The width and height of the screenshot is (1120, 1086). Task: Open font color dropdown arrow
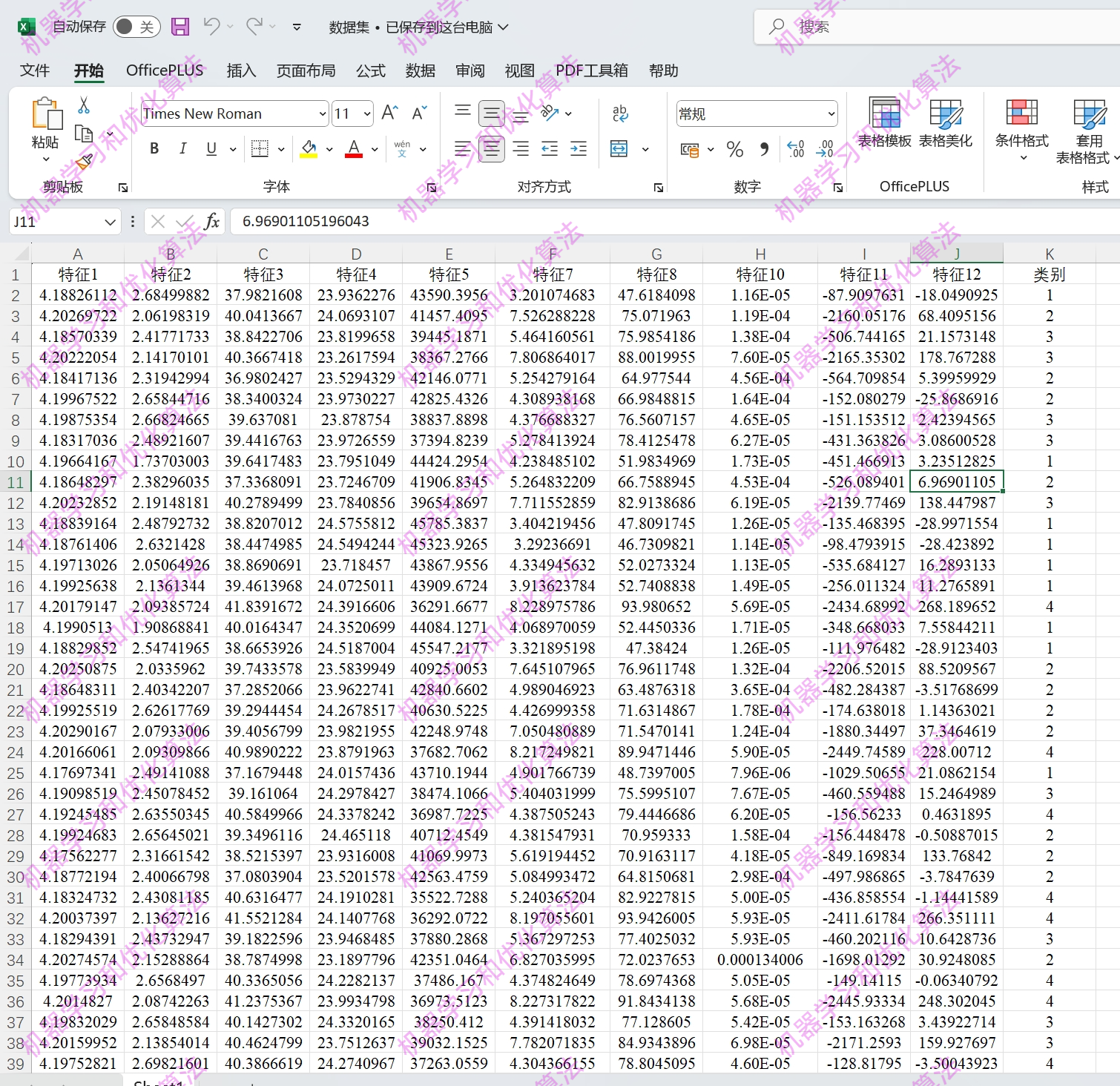click(375, 149)
